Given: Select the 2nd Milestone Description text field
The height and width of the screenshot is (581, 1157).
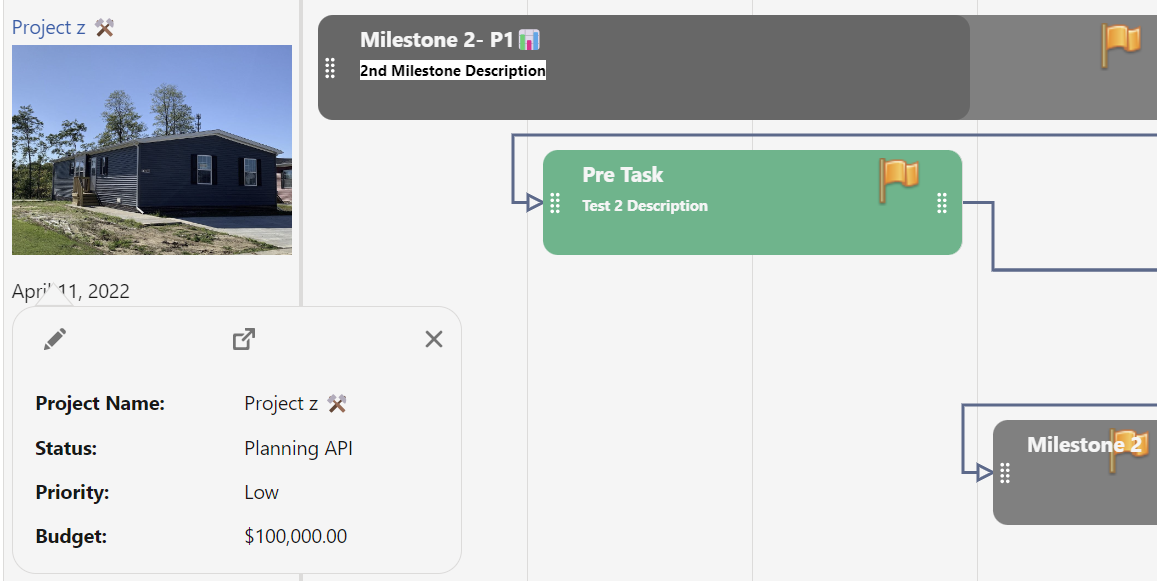Looking at the screenshot, I should (453, 70).
